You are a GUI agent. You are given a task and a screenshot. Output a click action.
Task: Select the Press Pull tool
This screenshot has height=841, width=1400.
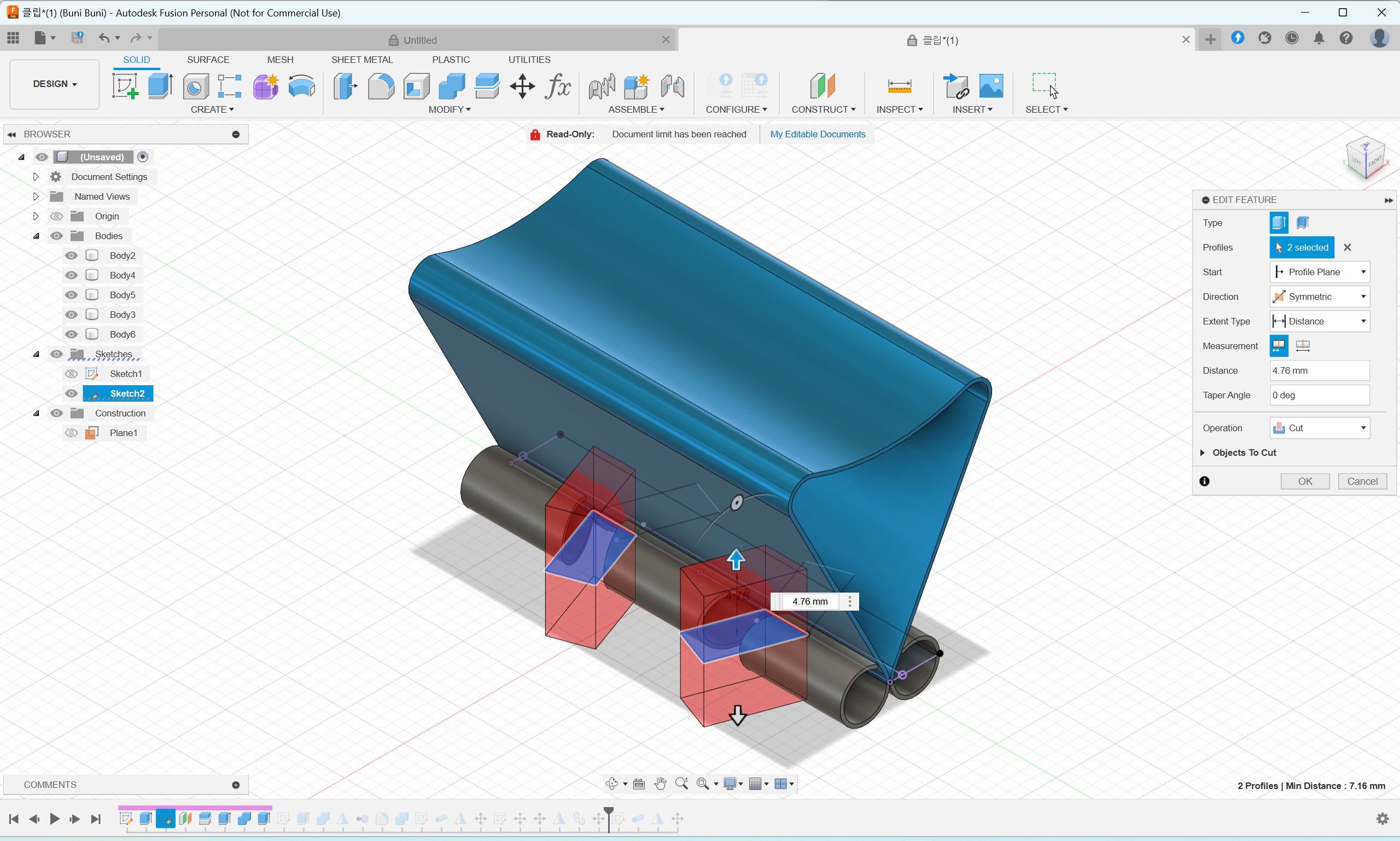[x=345, y=86]
